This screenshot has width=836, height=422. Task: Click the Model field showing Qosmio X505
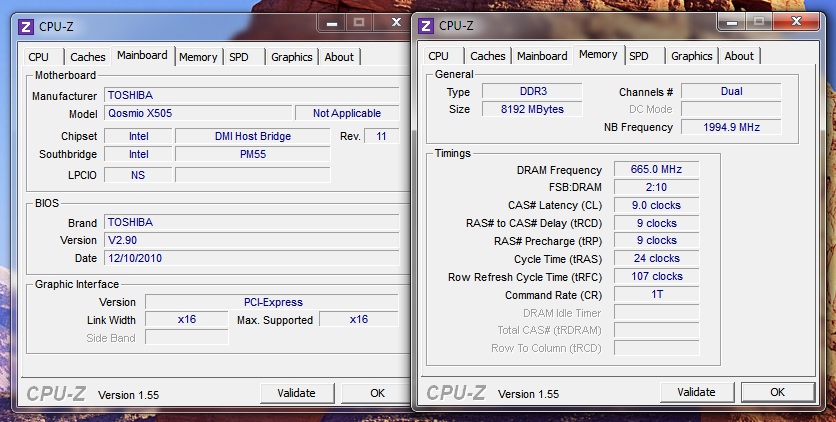tap(198, 113)
